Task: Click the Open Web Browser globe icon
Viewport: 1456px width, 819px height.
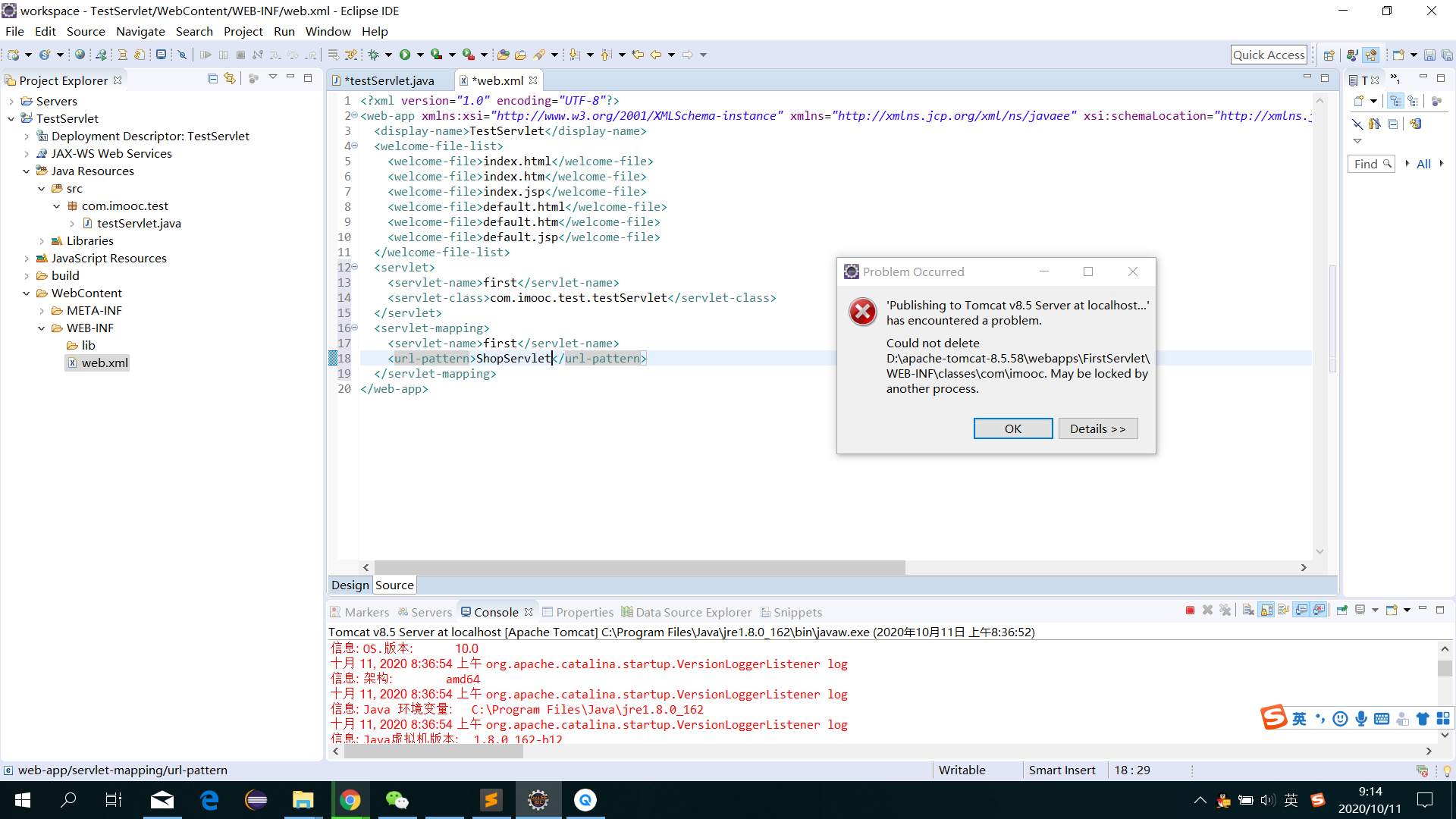Action: 80,55
